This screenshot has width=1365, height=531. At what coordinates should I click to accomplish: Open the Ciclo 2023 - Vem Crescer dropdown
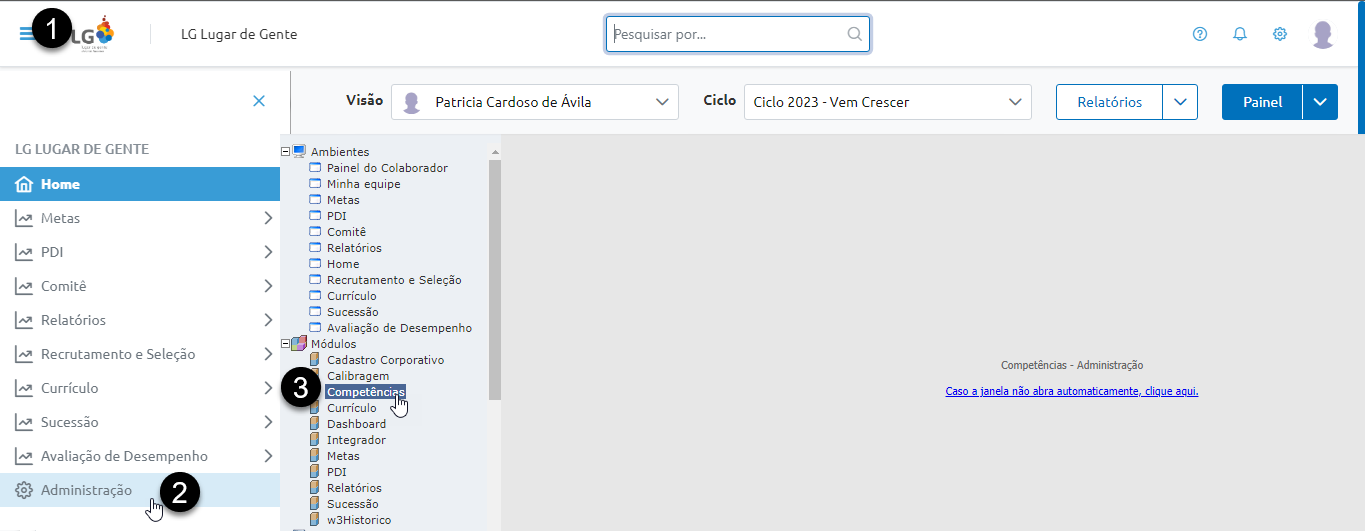888,102
